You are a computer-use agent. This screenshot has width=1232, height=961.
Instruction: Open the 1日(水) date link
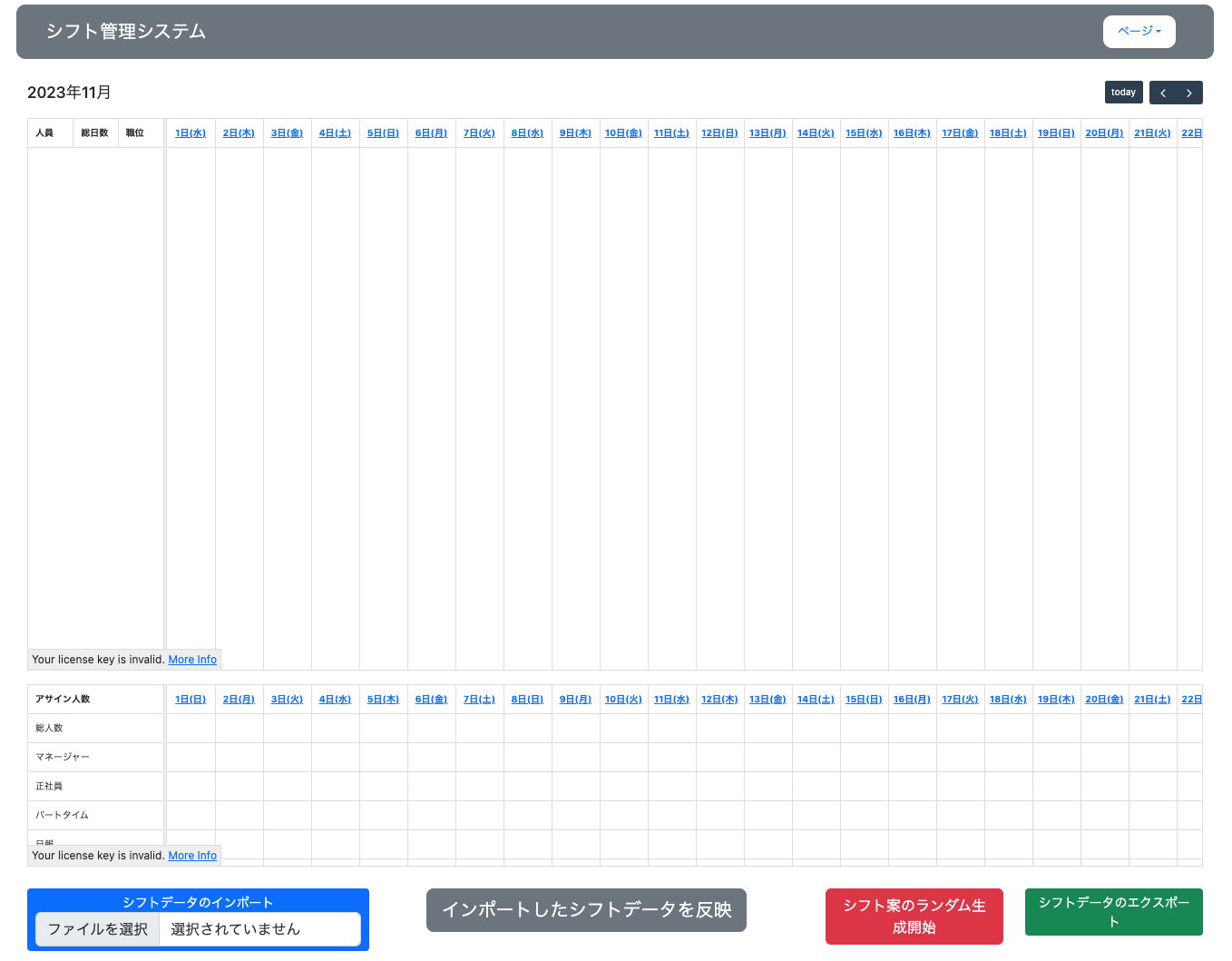191,133
